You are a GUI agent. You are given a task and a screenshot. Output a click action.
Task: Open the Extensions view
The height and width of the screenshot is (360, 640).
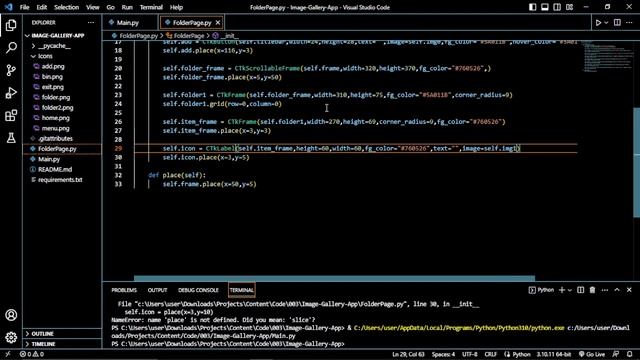(x=11, y=116)
